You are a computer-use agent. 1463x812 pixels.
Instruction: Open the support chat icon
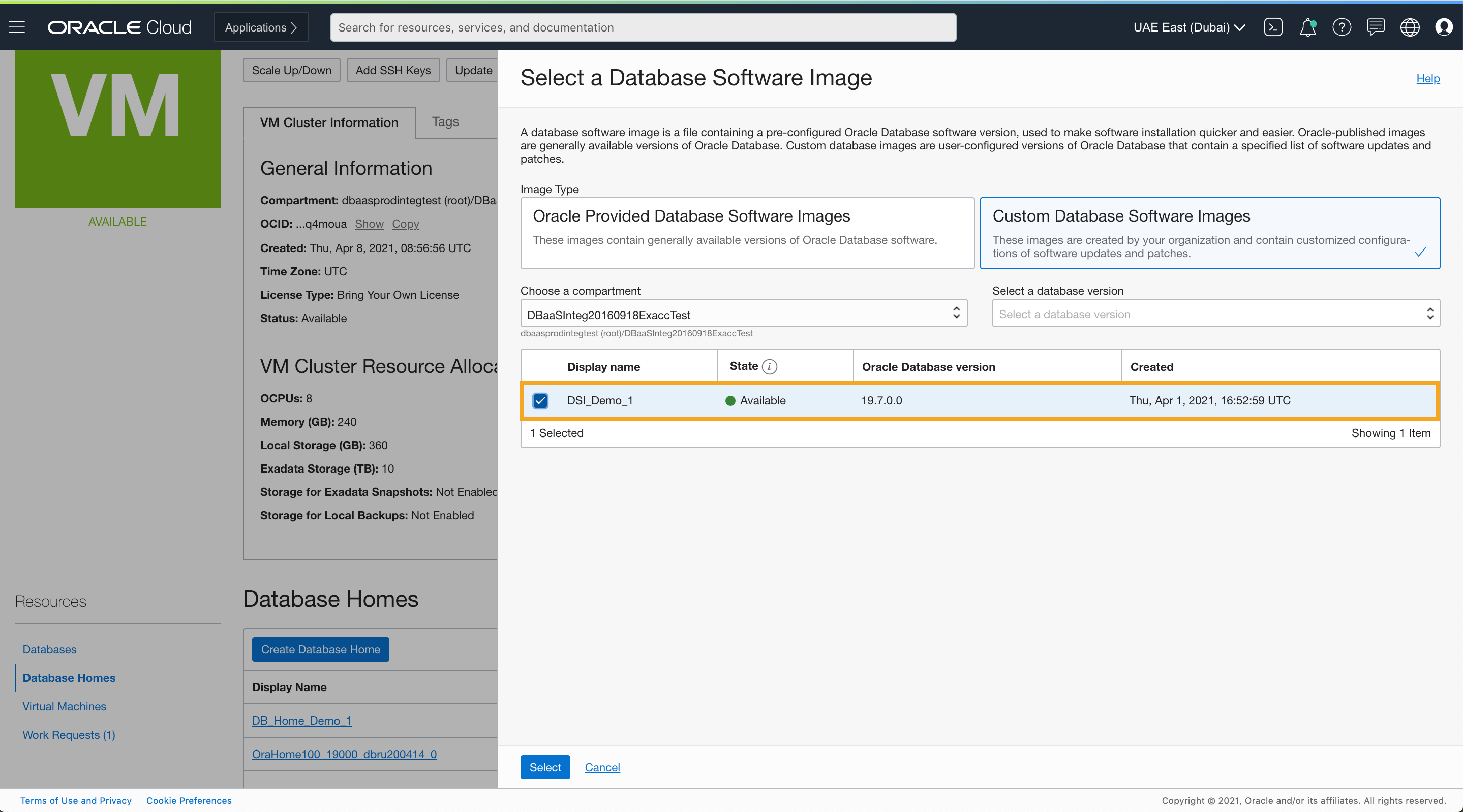point(1376,27)
